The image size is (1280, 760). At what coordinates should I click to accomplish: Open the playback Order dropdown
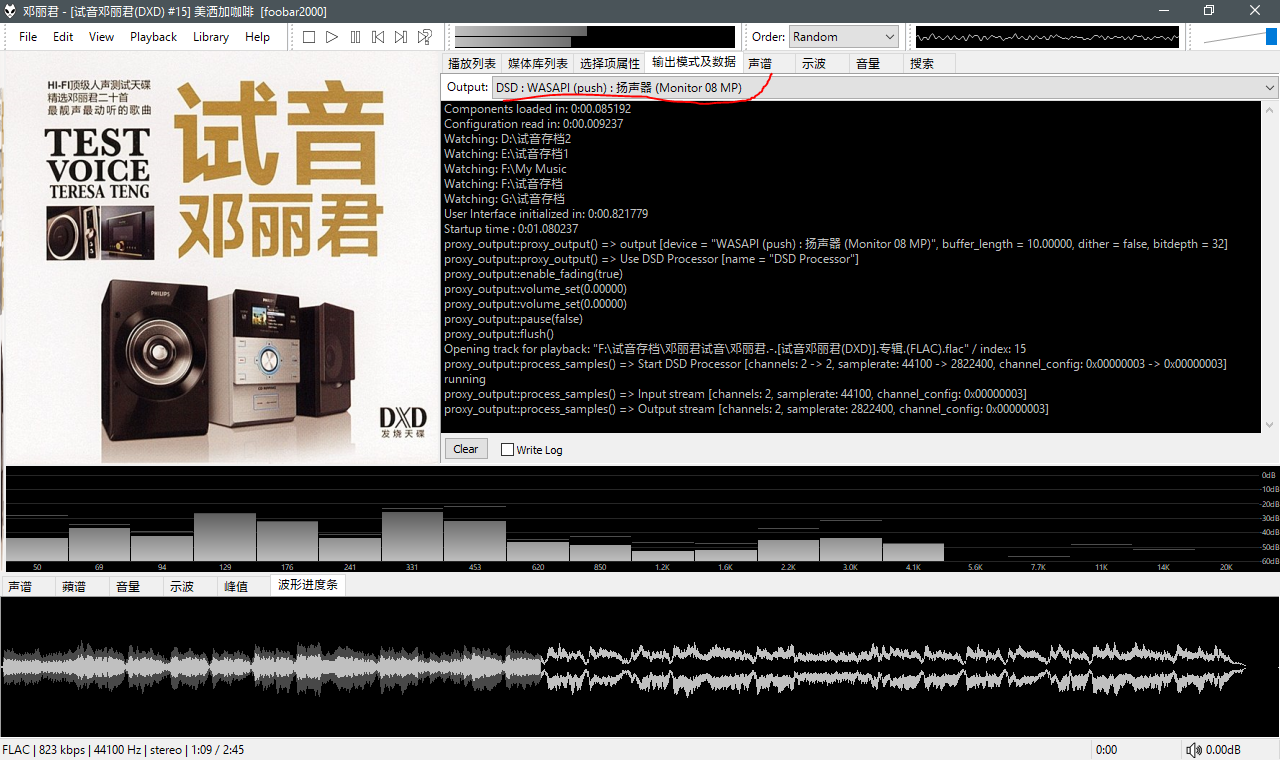(x=844, y=37)
